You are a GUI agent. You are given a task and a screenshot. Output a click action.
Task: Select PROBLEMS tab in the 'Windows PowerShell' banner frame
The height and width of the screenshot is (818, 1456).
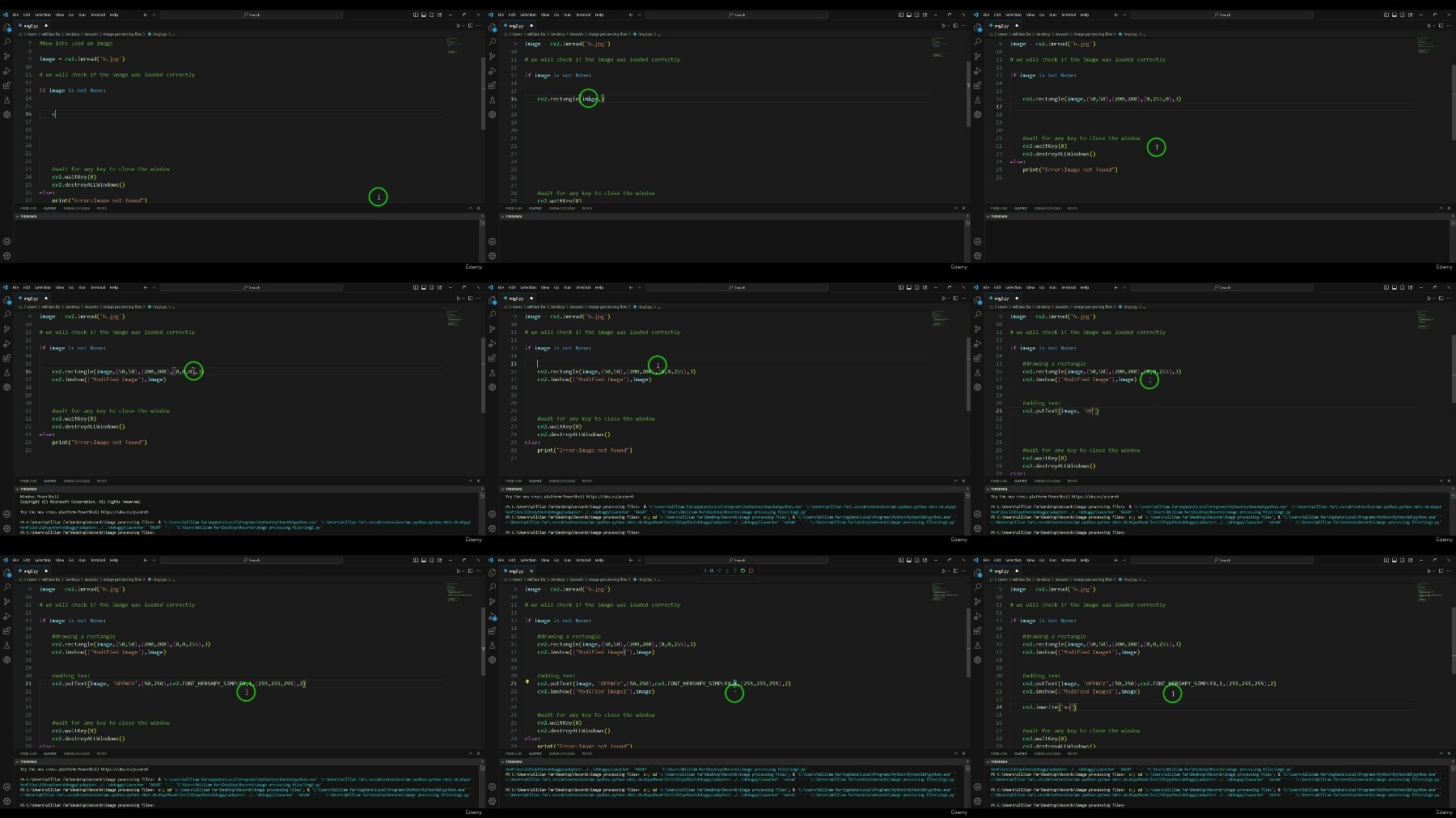click(x=28, y=481)
